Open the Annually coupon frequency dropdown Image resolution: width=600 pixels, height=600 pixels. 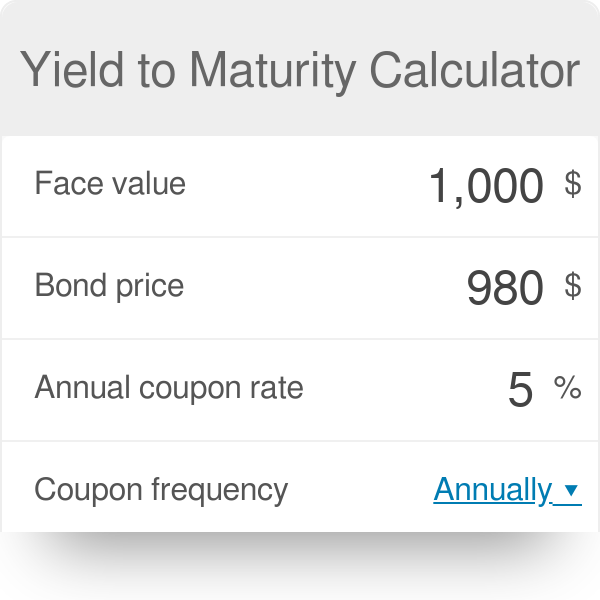(492, 489)
